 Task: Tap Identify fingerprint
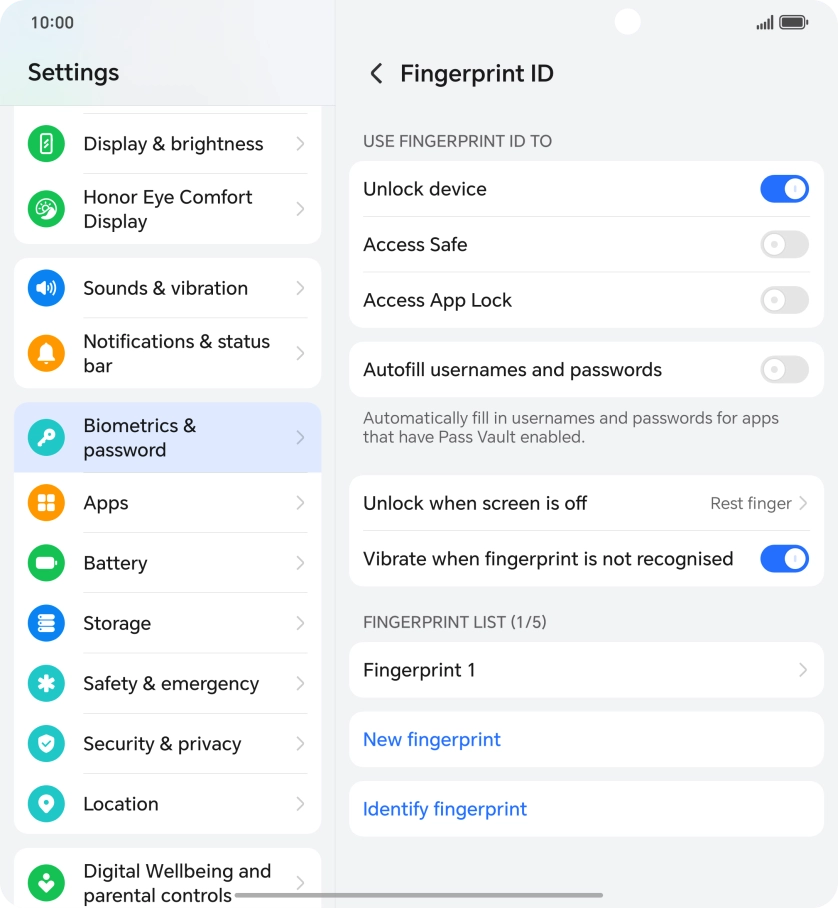tap(444, 809)
